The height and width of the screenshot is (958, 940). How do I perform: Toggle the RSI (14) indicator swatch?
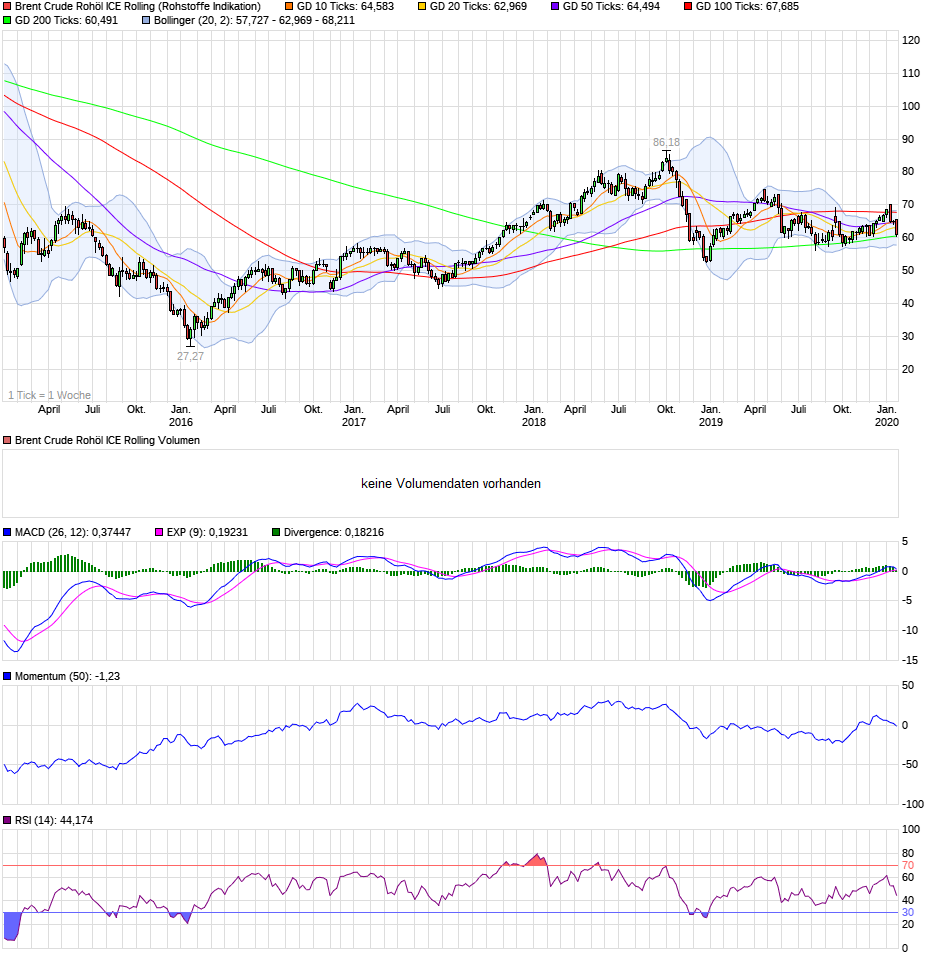point(8,819)
